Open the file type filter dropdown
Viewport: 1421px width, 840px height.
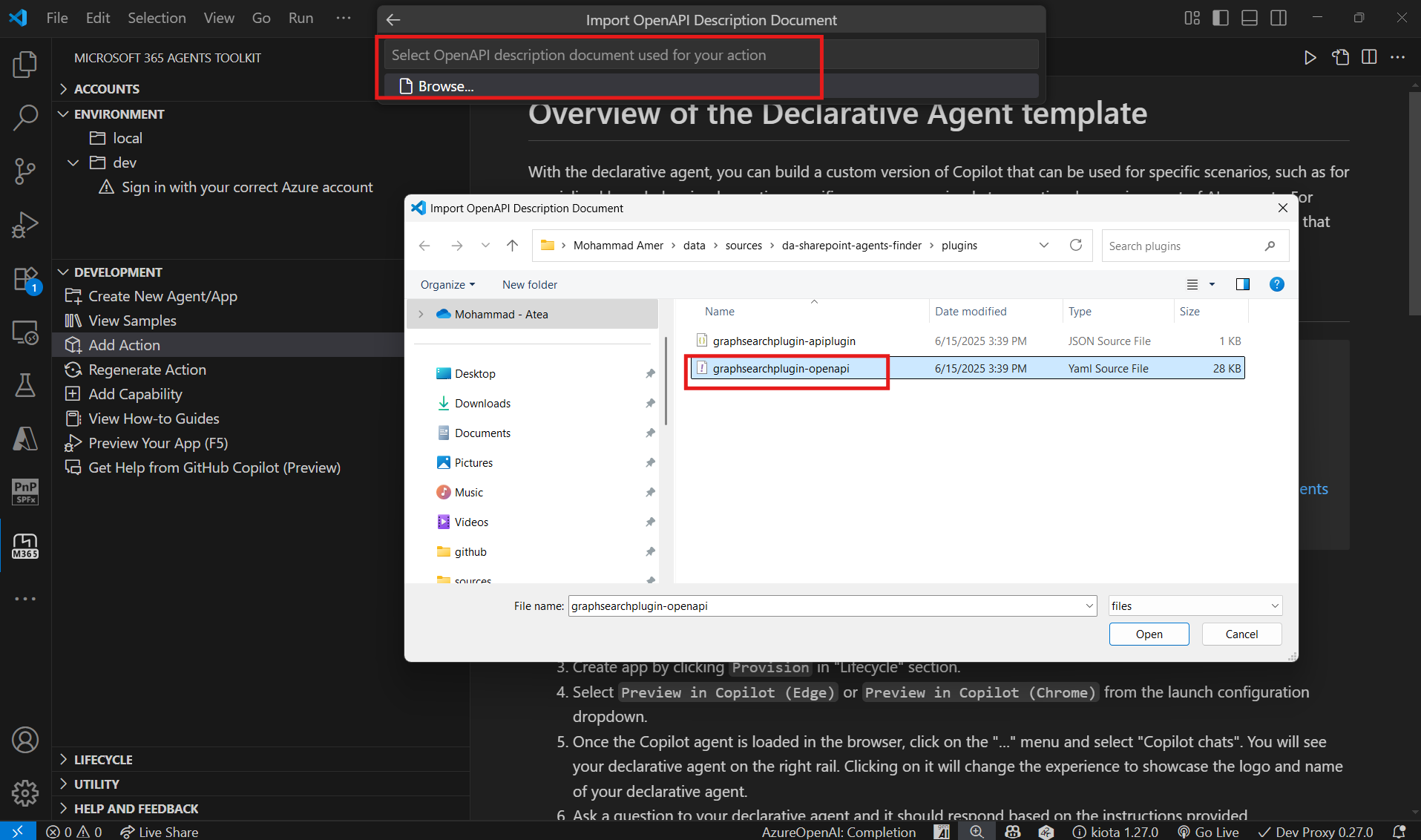click(x=1195, y=606)
